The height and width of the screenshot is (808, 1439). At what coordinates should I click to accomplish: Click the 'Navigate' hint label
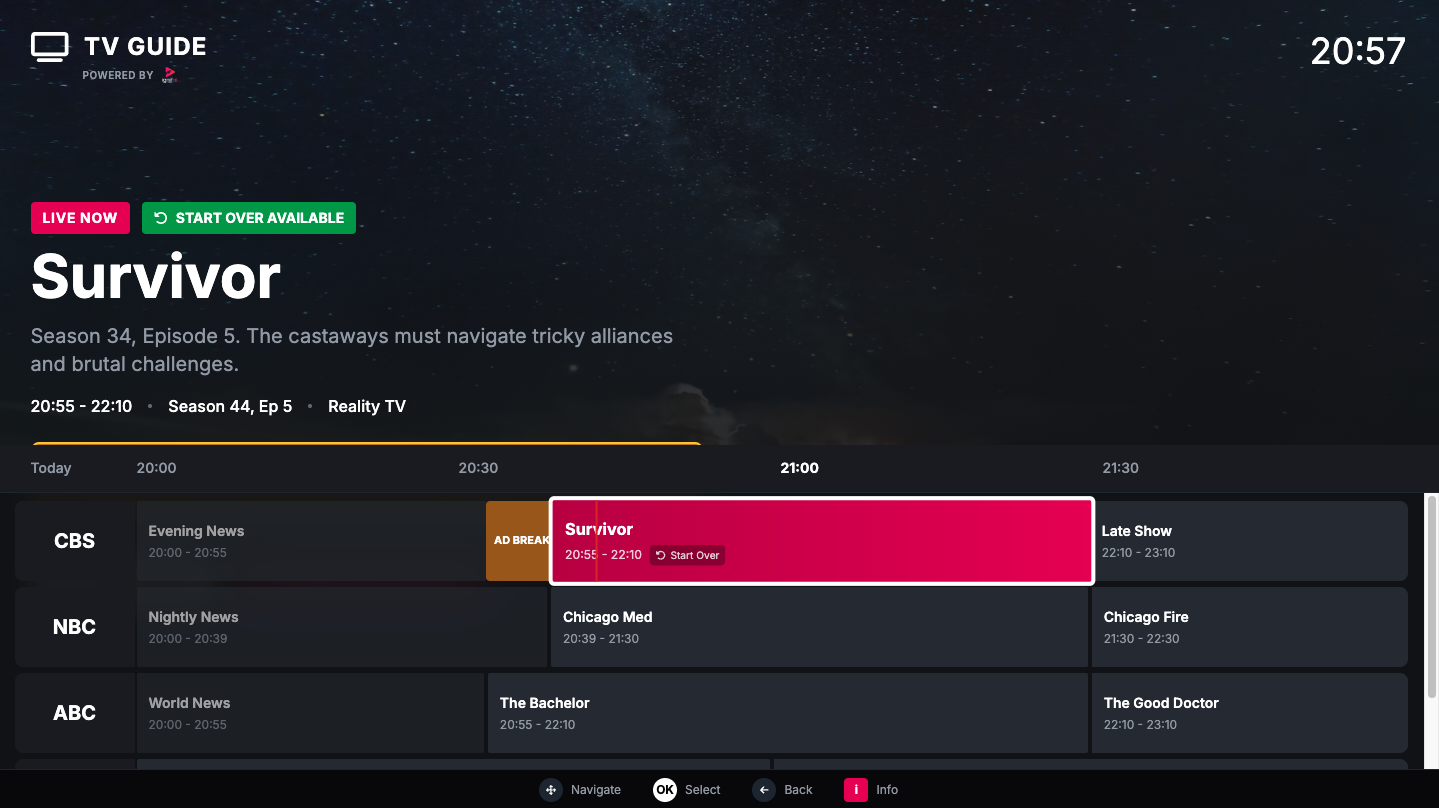coord(596,790)
